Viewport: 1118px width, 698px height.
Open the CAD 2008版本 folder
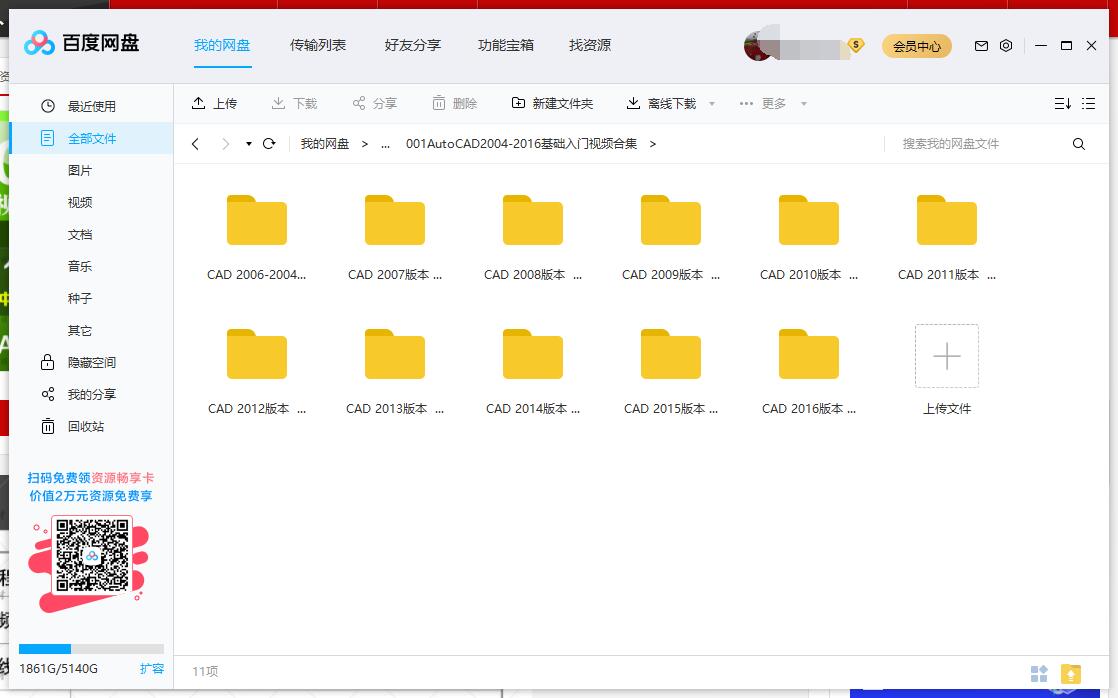coord(533,220)
